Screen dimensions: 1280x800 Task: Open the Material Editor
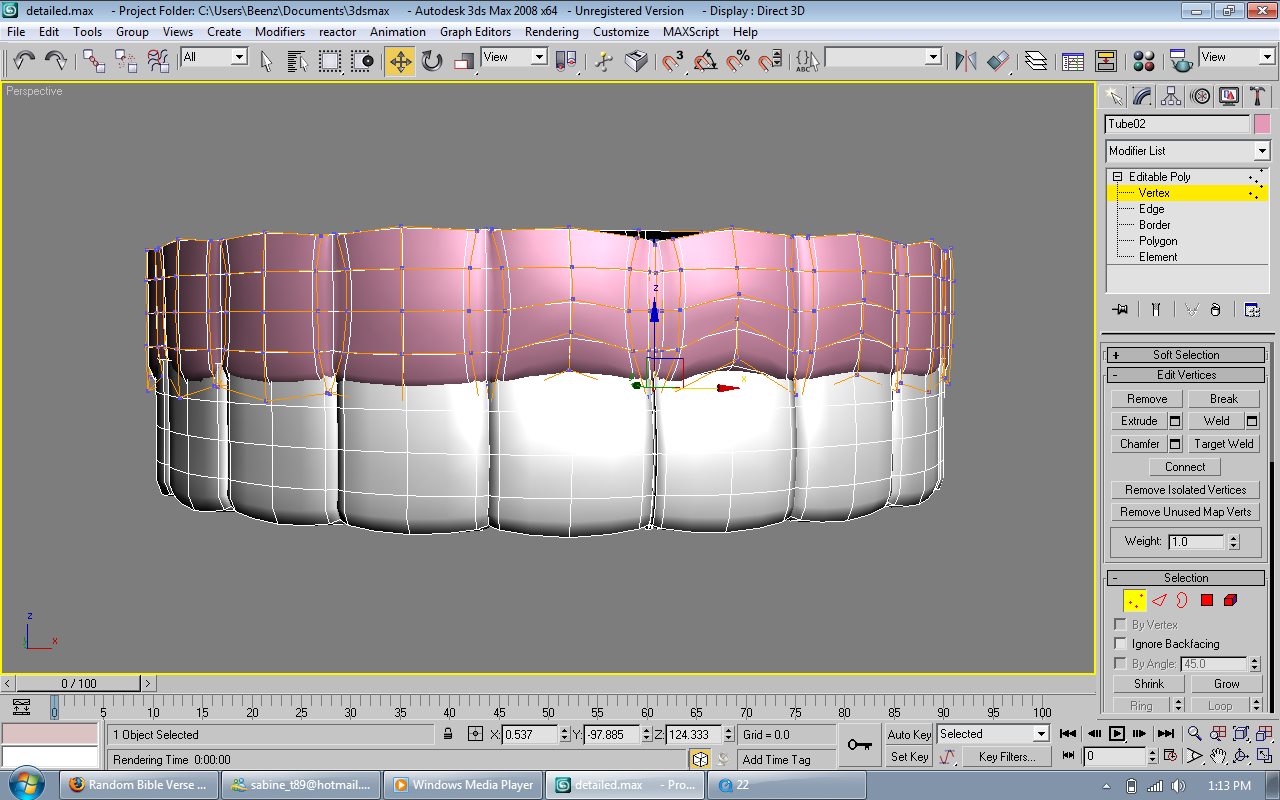1144,61
